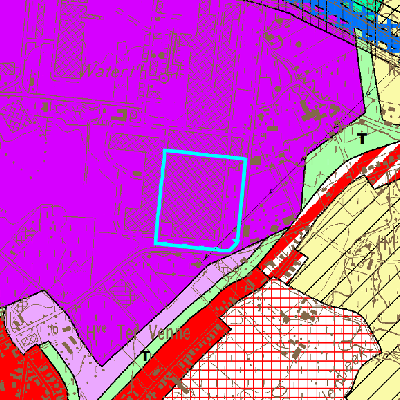Select the cyan-outlined parcel on the map

pyautogui.click(x=201, y=200)
